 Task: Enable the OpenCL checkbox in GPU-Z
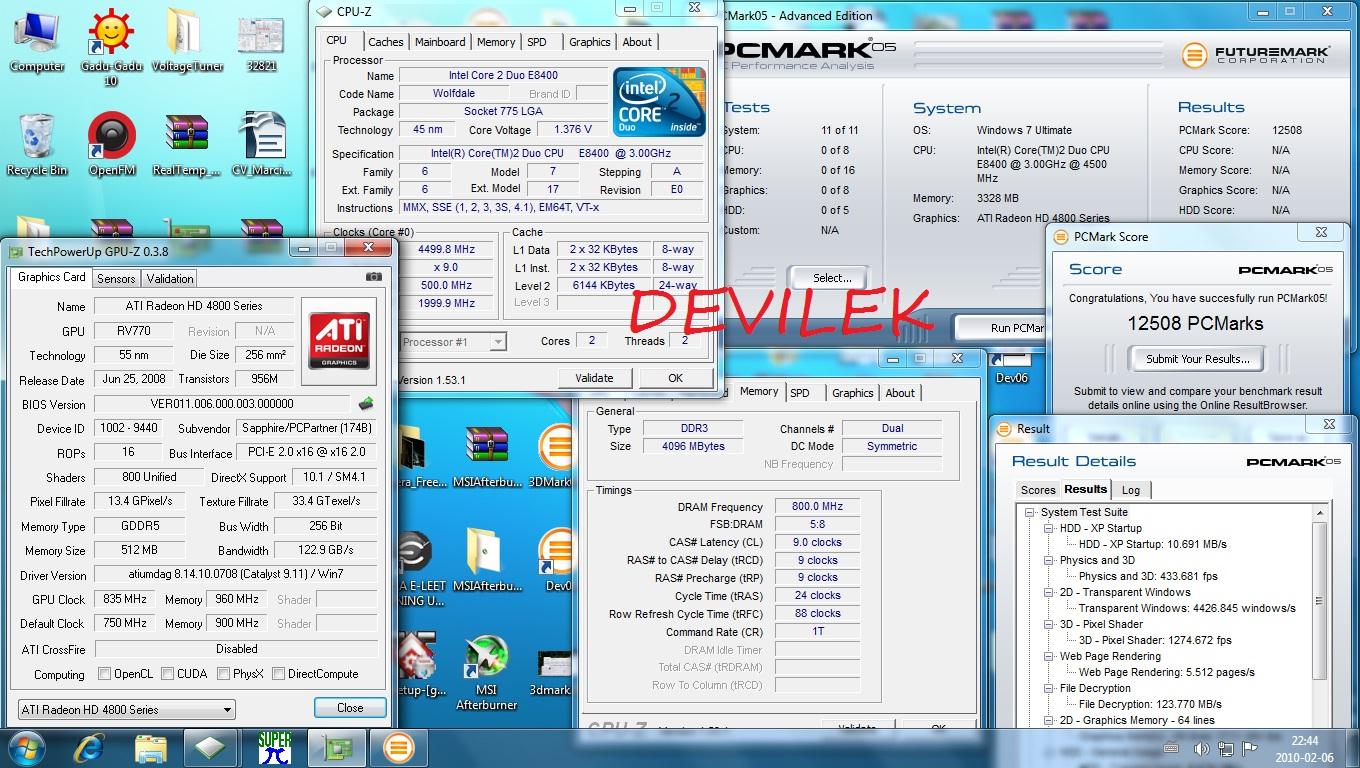click(x=104, y=674)
